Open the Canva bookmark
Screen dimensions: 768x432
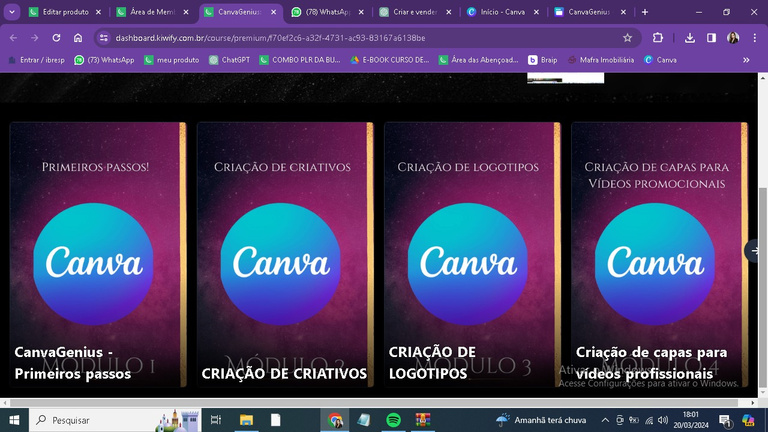click(x=660, y=60)
